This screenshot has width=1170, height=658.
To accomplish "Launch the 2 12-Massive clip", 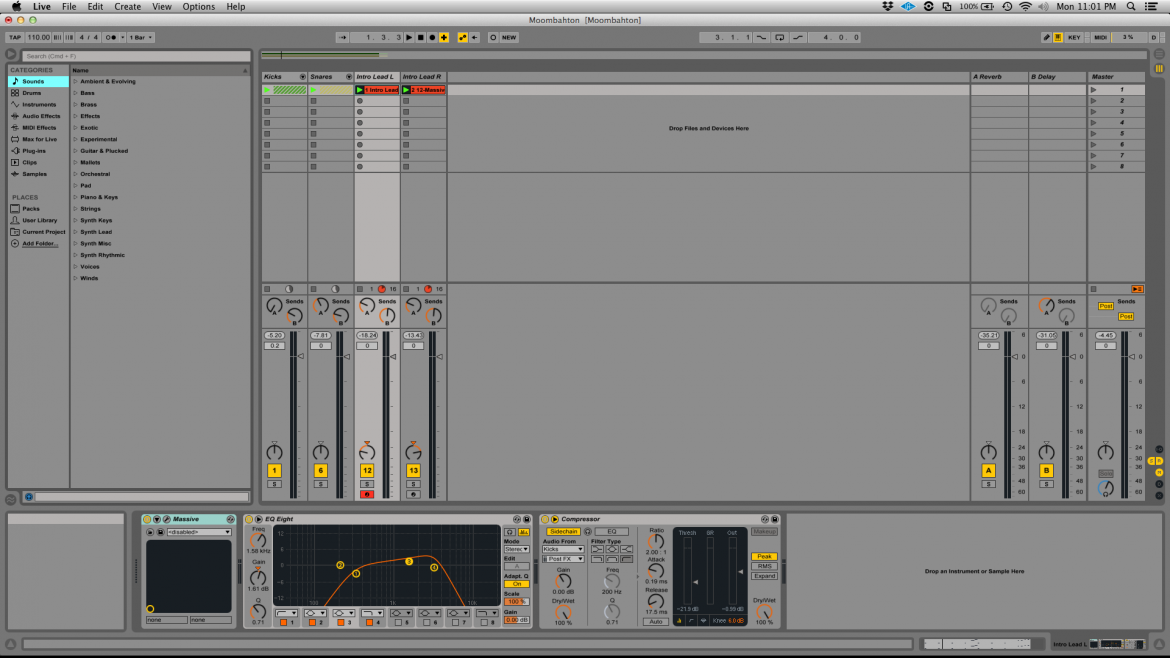I will click(406, 90).
